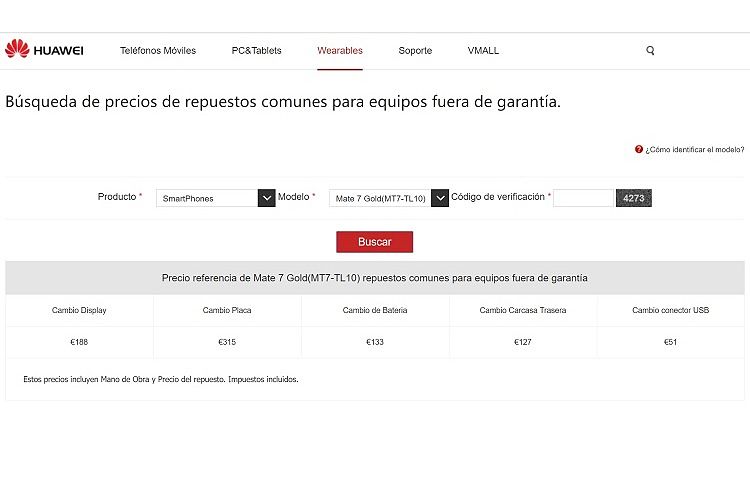
Task: Select the €133 price cell
Action: point(375,342)
